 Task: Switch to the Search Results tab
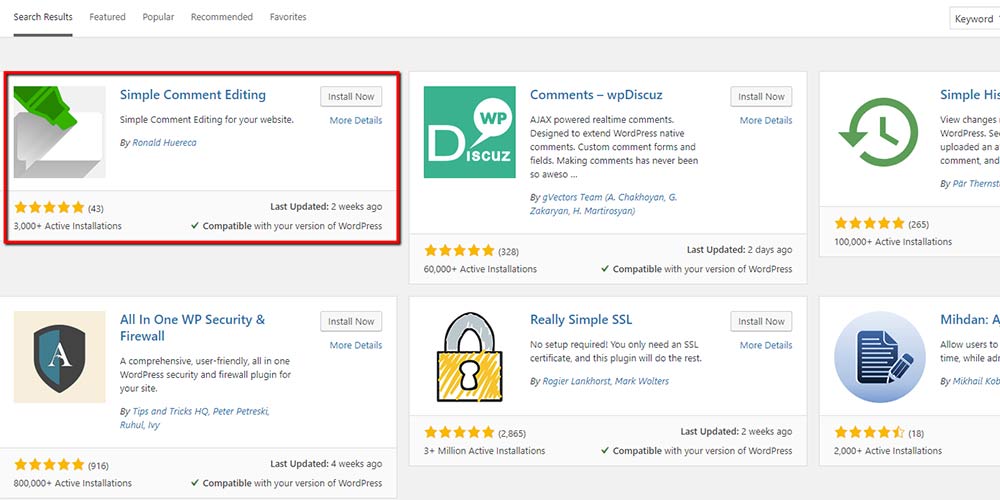pyautogui.click(x=43, y=17)
